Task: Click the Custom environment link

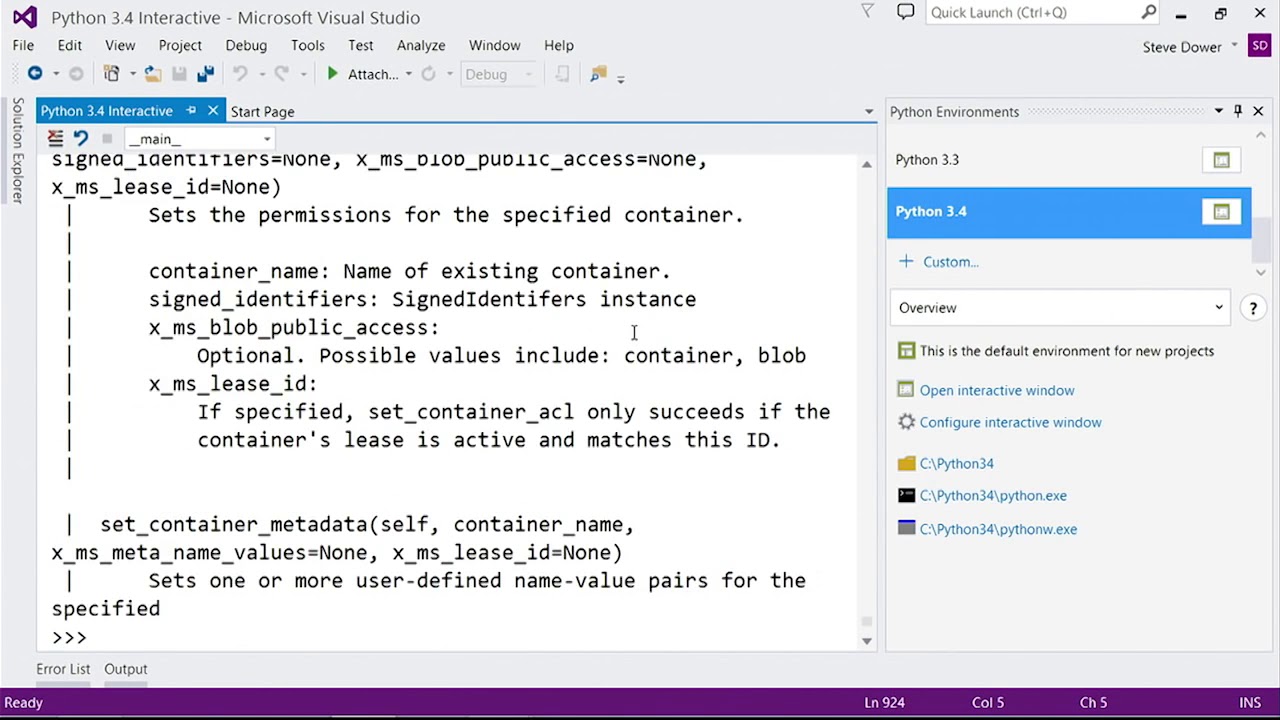Action: 951,262
